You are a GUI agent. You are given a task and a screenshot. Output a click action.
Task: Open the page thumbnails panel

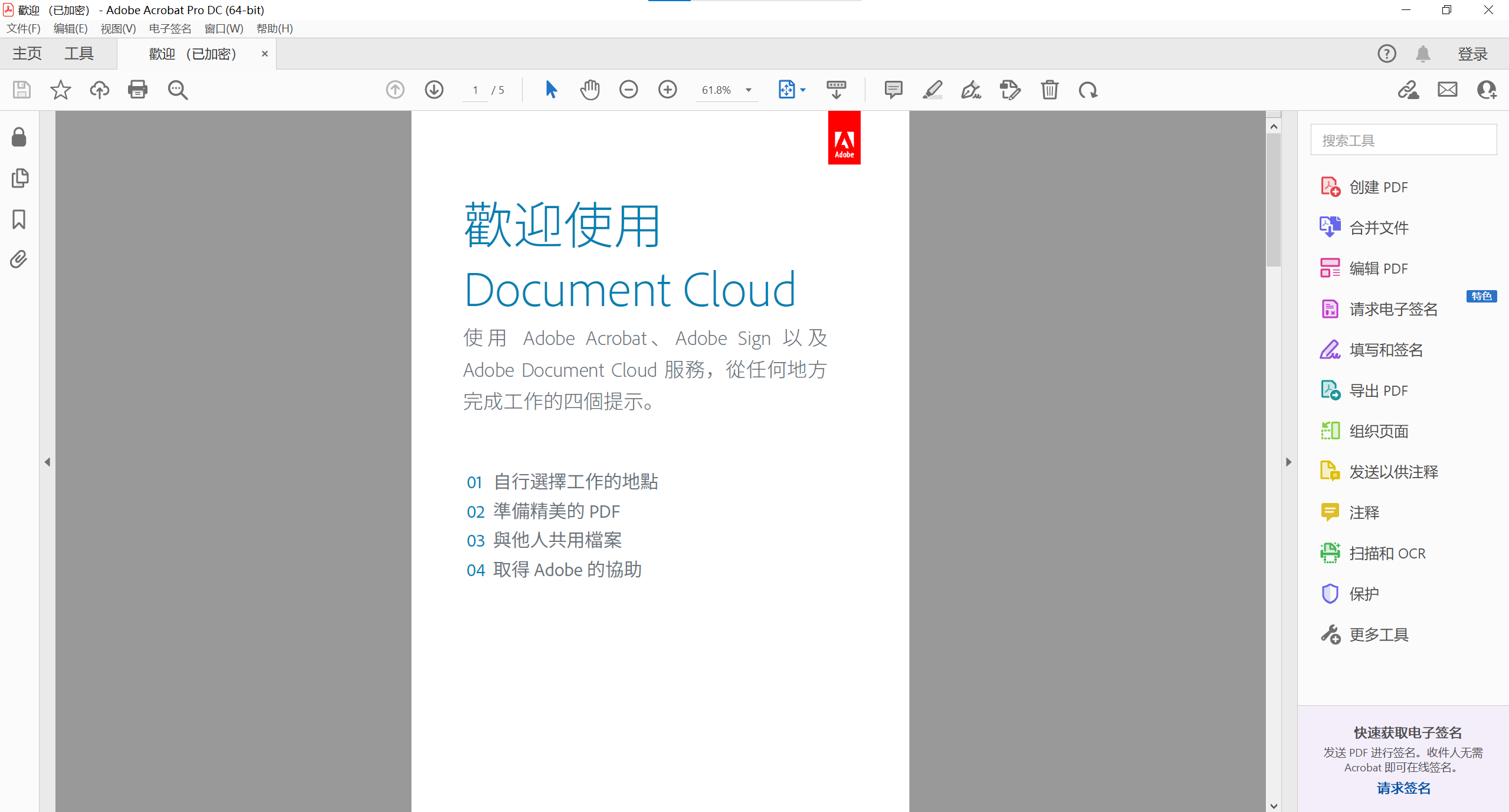point(19,178)
